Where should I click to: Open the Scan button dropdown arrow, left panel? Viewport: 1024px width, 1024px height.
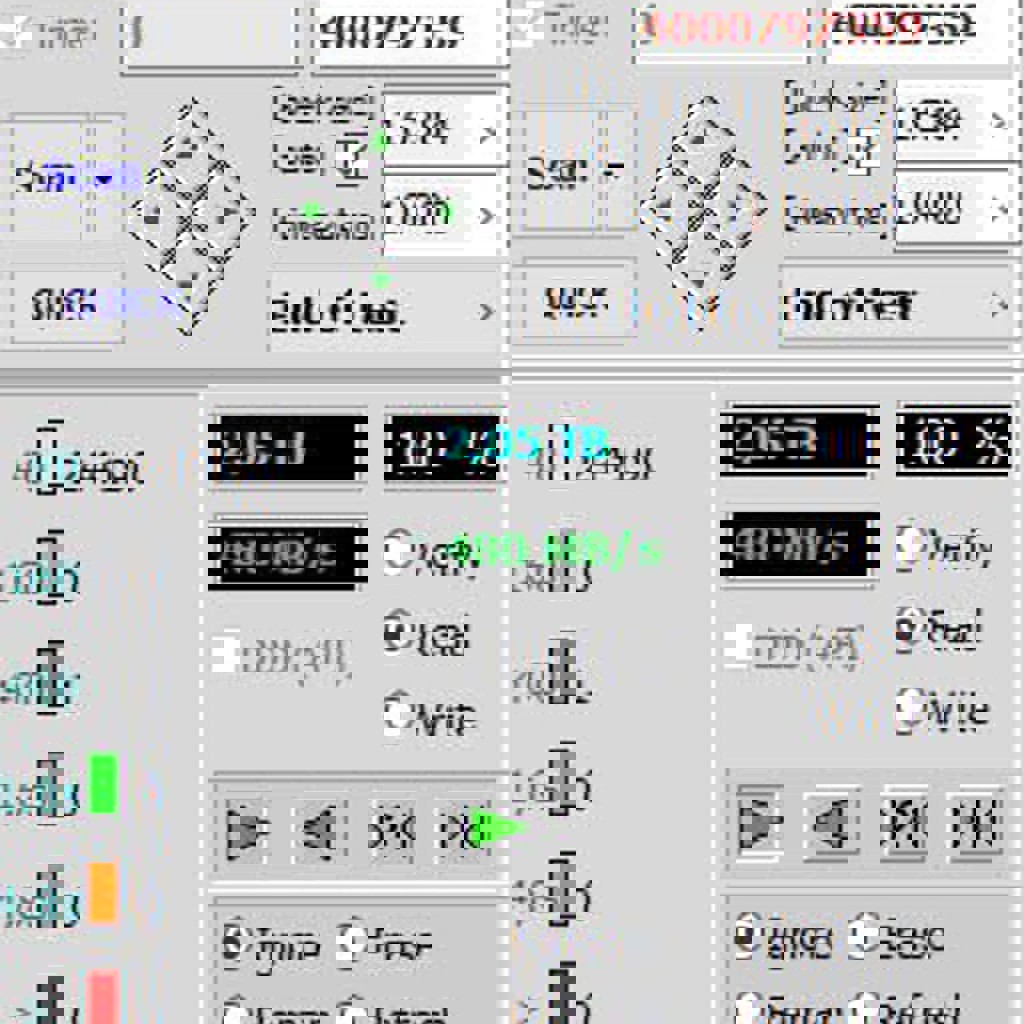(x=105, y=180)
